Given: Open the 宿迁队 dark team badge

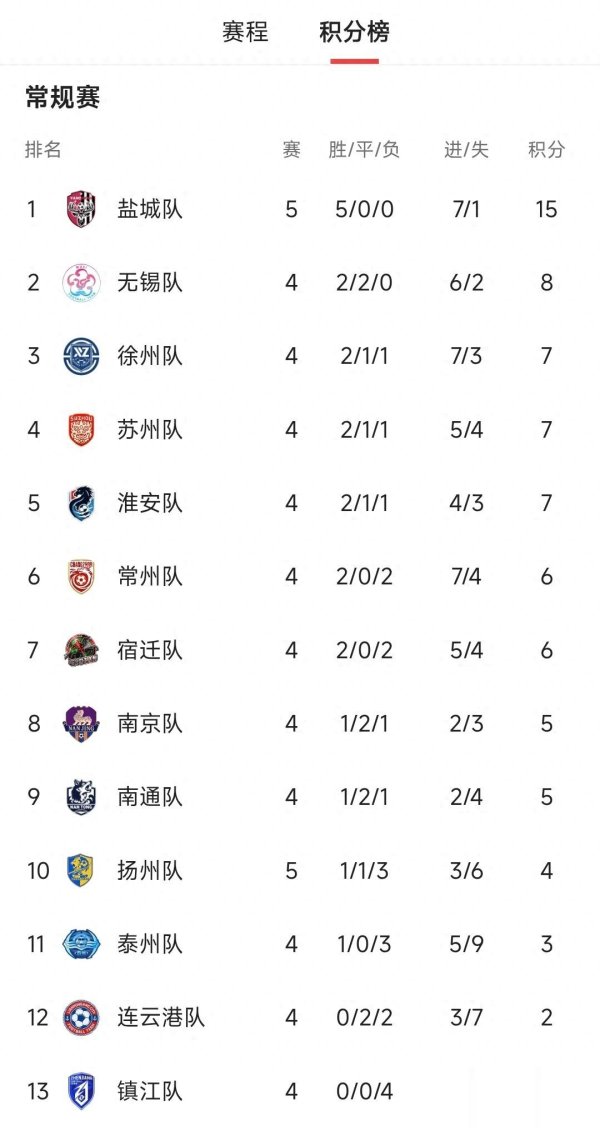Looking at the screenshot, I should 81,651.
